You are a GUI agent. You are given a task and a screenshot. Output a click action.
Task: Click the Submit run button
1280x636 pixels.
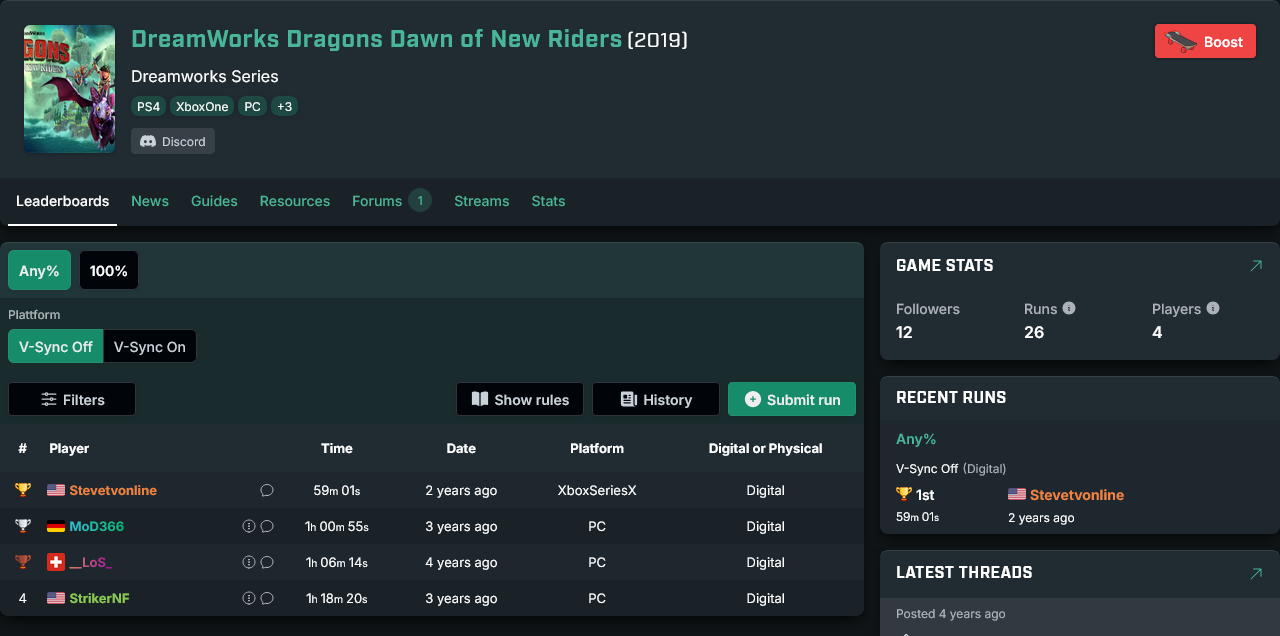coord(792,399)
